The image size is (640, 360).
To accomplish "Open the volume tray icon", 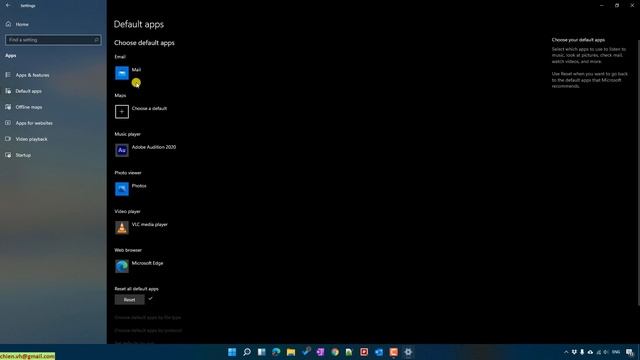I will point(606,352).
